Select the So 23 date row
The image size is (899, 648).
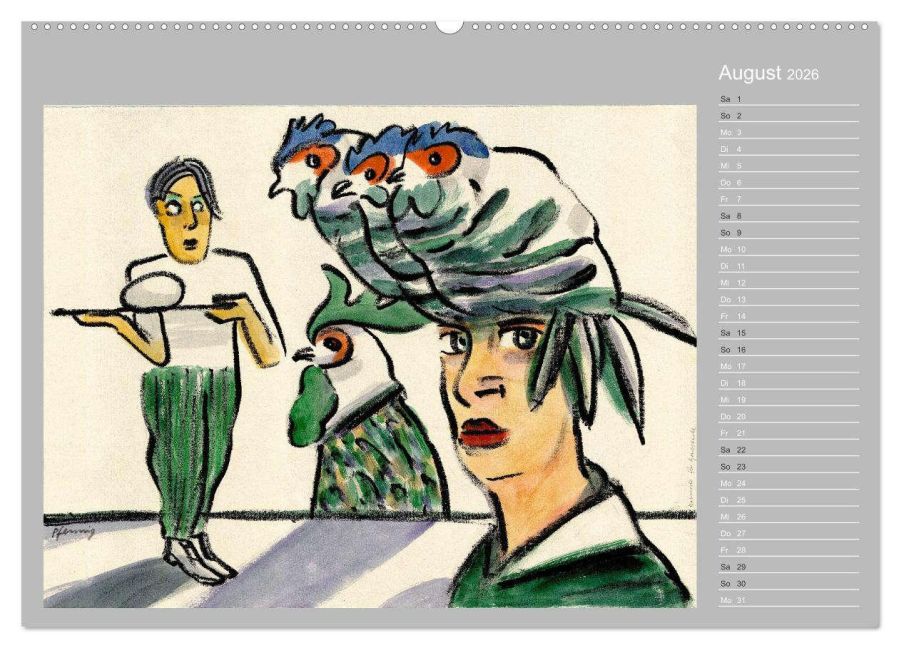[x=788, y=467]
